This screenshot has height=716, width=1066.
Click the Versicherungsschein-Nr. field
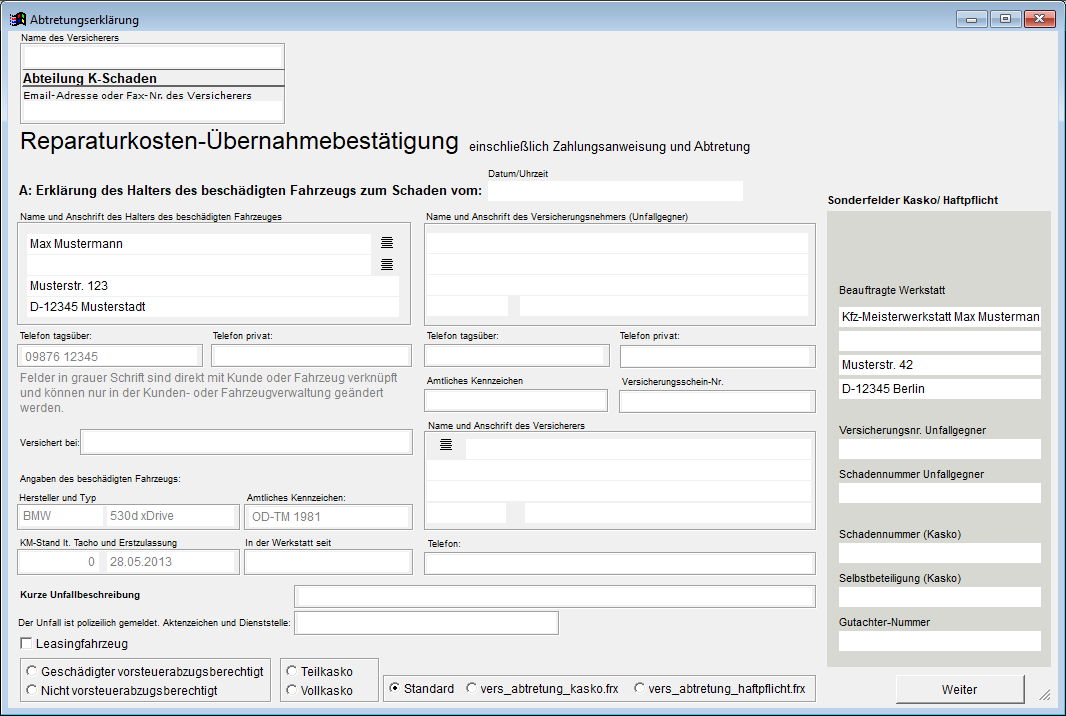pos(717,401)
